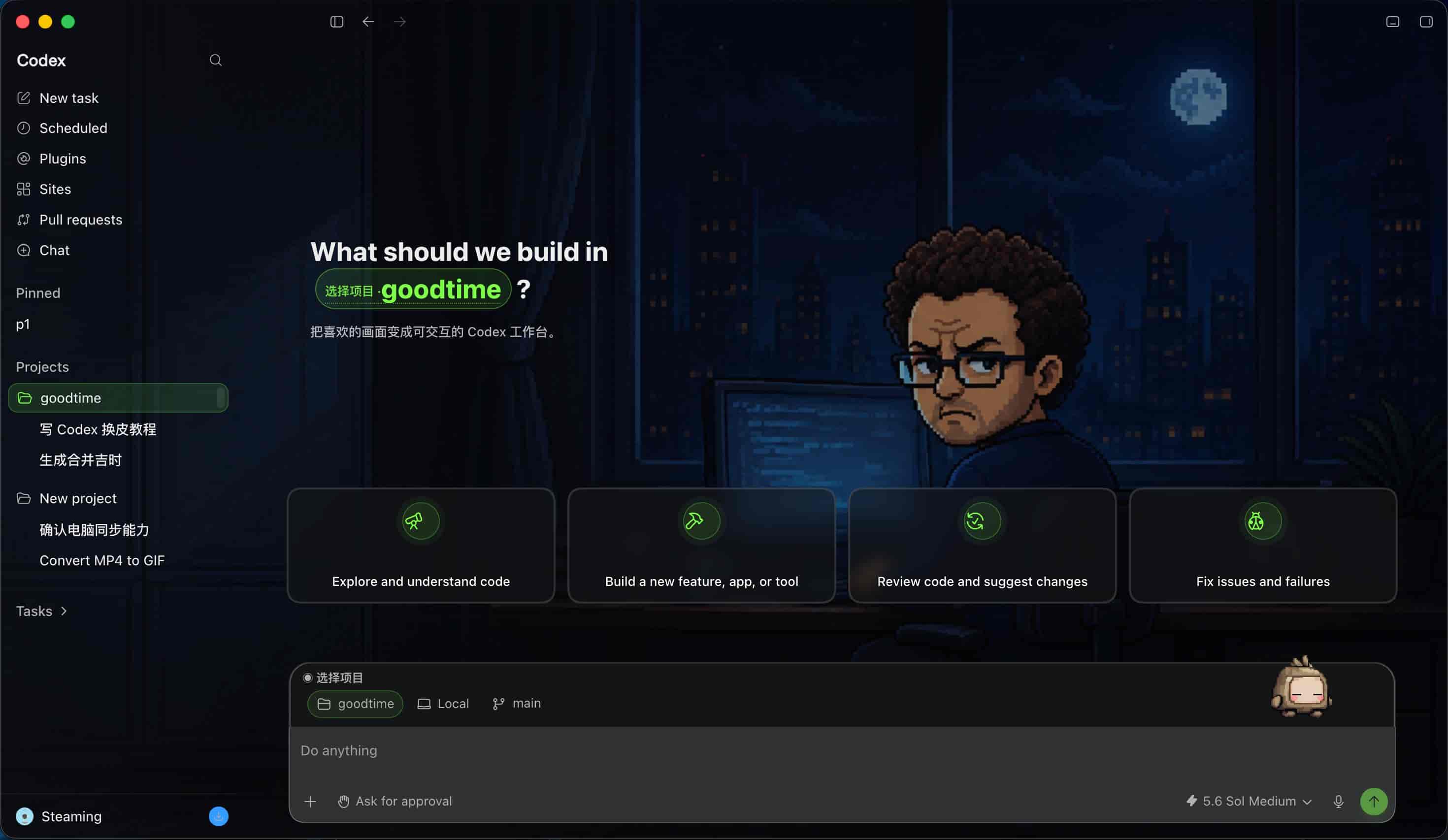Switch the Local environment option
The height and width of the screenshot is (840, 1448).
click(x=443, y=704)
